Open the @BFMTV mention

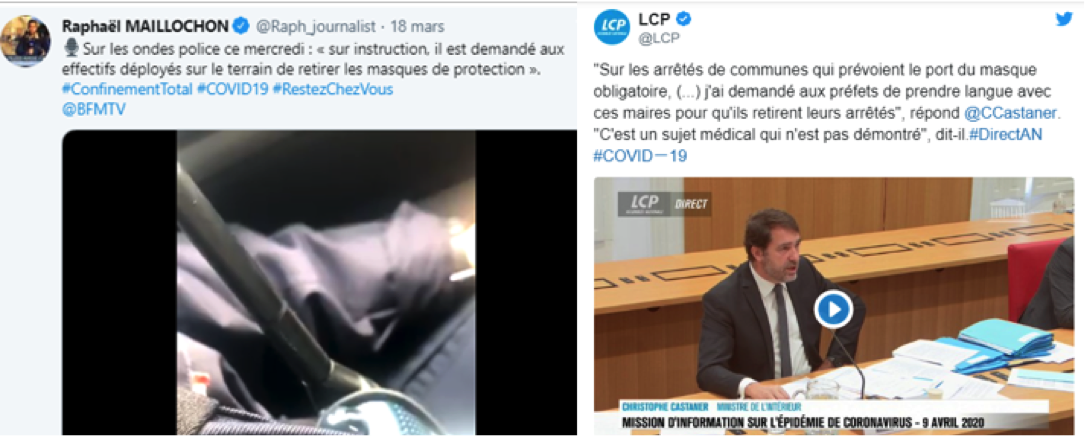click(94, 109)
